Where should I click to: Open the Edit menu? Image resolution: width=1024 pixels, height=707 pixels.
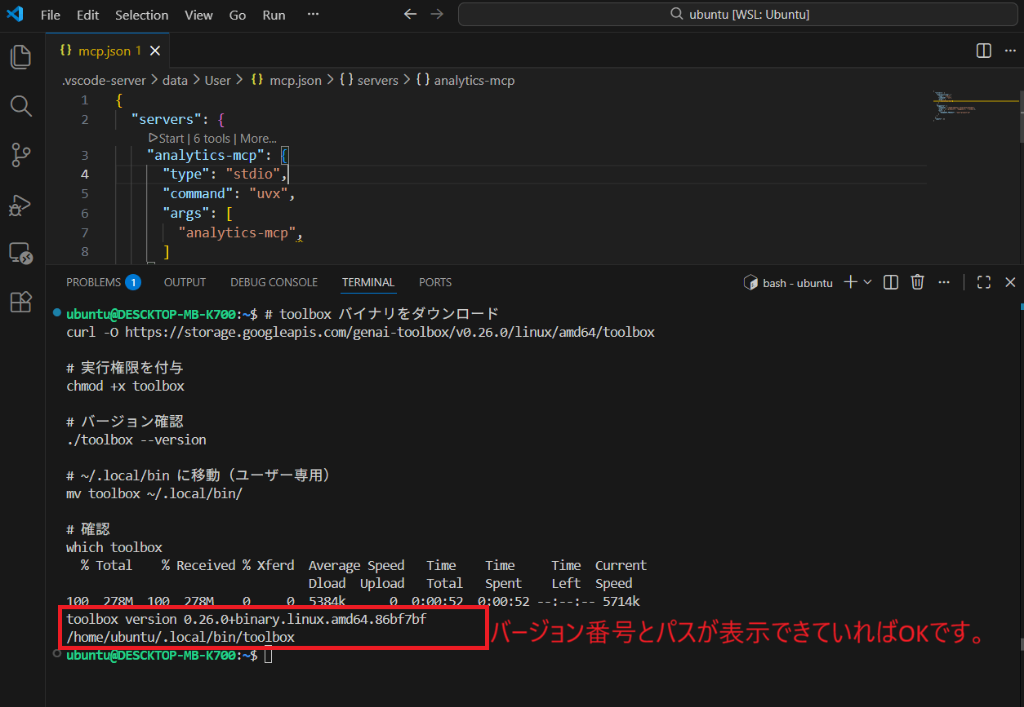pyautogui.click(x=88, y=15)
